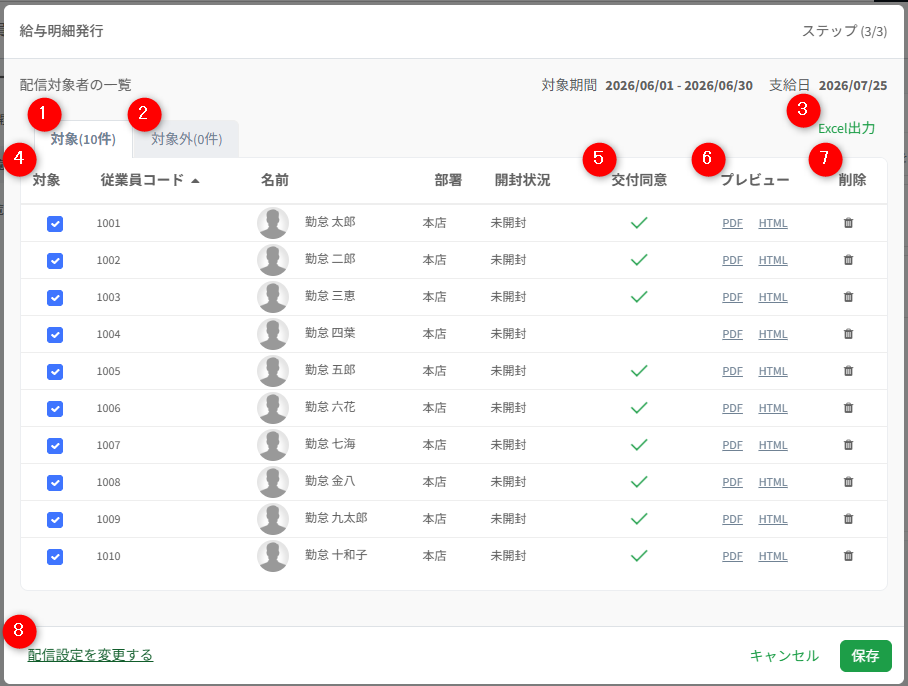This screenshot has height=686, width=908.
Task: Toggle checkbox for 勤怠 十和子
Action: point(55,557)
